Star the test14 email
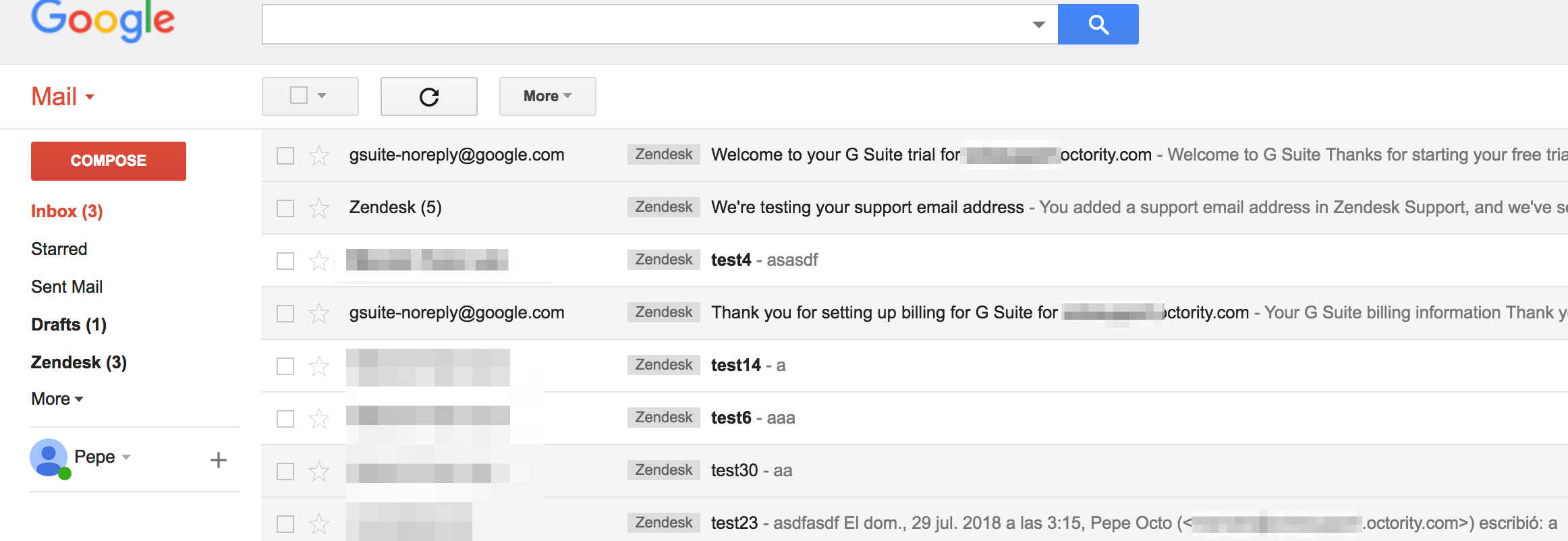The height and width of the screenshot is (541, 1568). [x=319, y=366]
